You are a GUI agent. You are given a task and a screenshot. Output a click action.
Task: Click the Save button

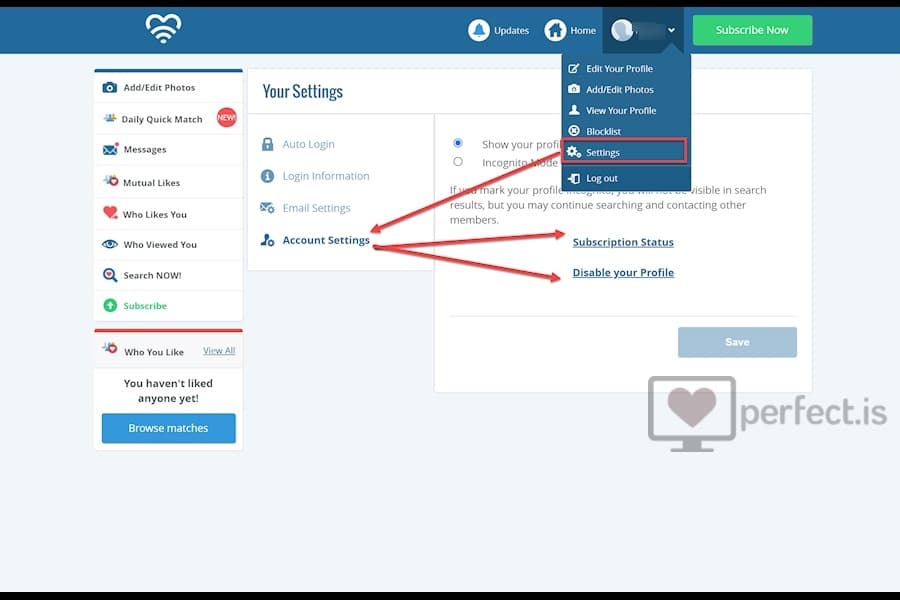click(737, 342)
